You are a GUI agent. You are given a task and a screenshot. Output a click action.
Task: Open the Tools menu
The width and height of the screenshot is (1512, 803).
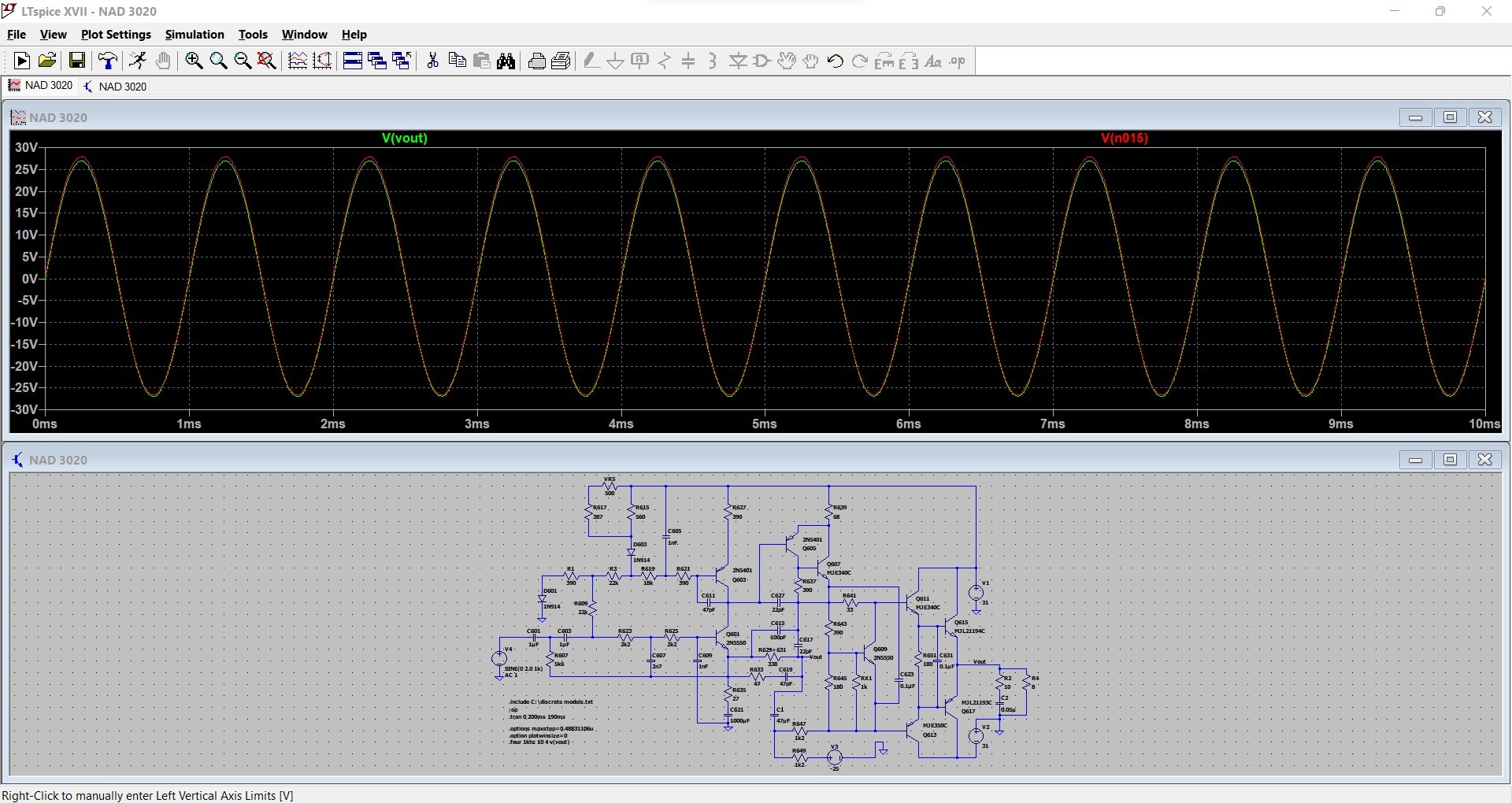point(253,35)
